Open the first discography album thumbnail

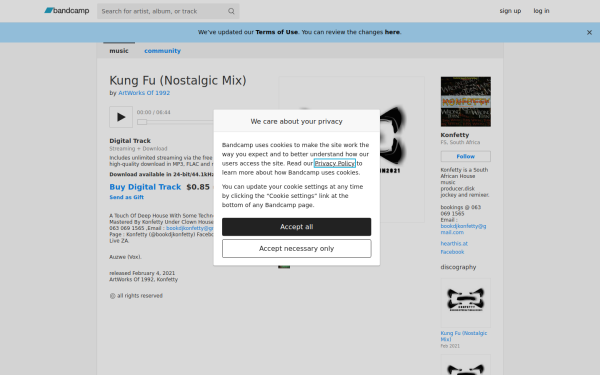(465, 303)
